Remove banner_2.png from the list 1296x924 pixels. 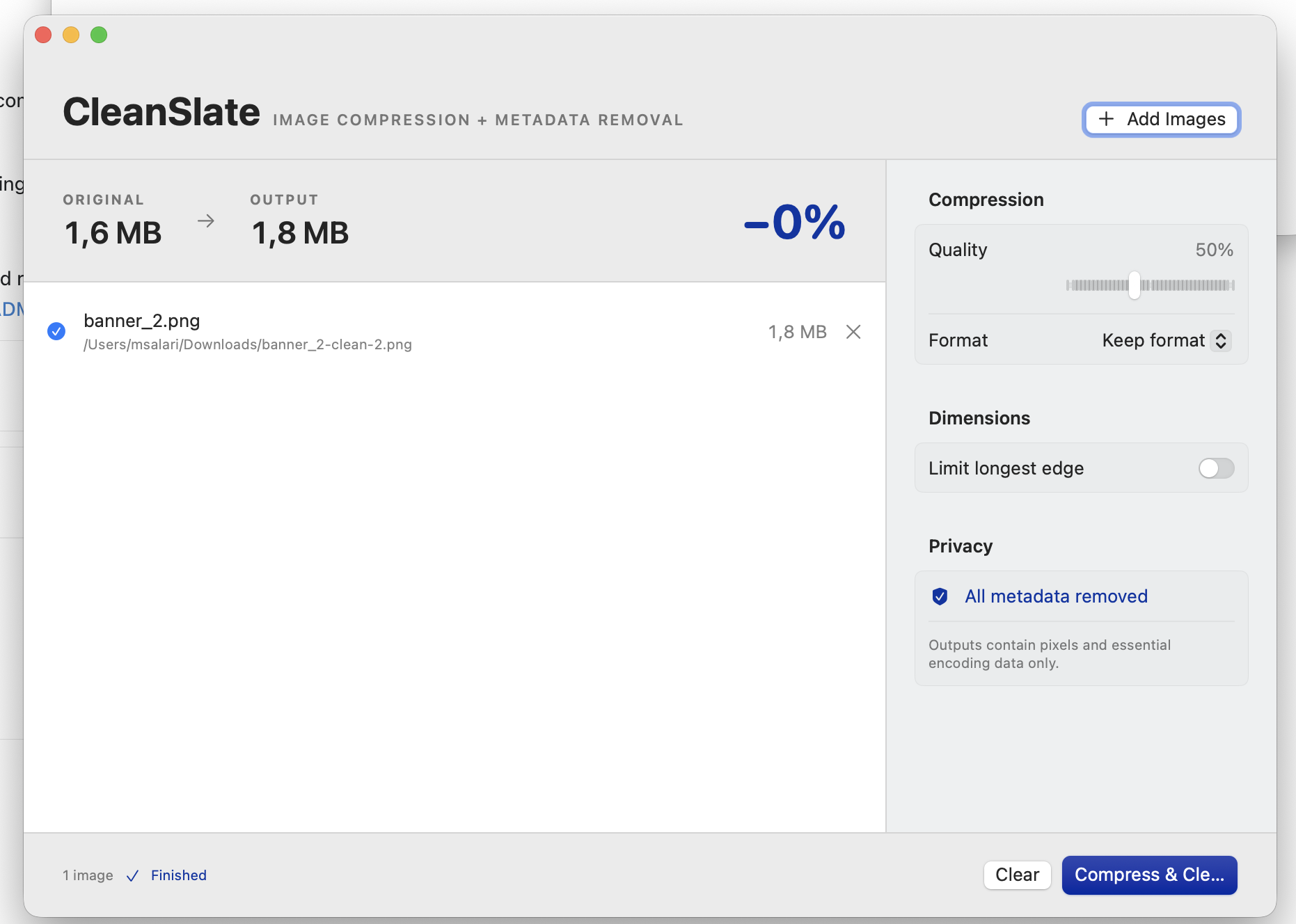tap(853, 332)
